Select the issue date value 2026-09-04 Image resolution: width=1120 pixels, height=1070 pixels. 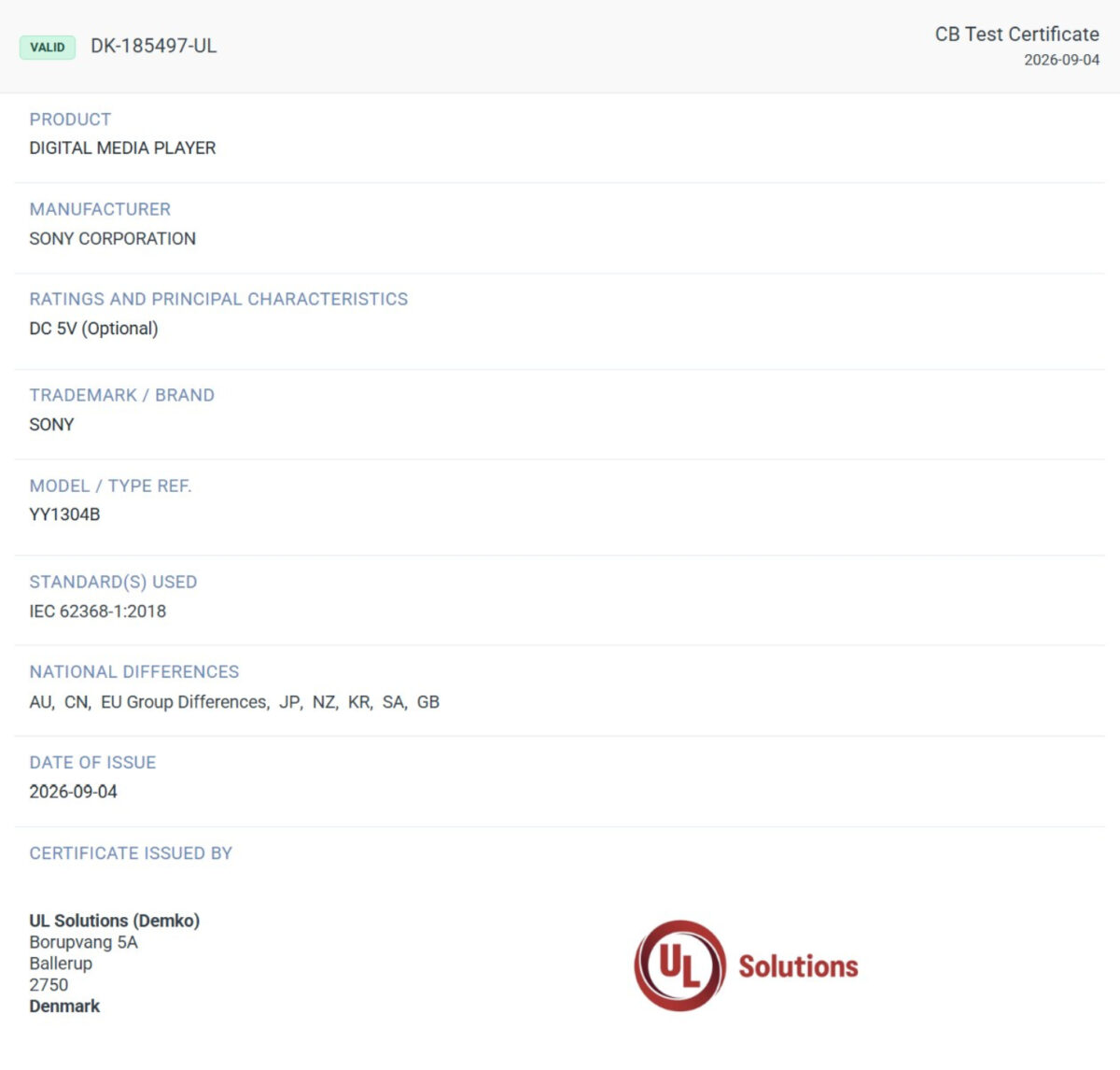pyautogui.click(x=74, y=792)
